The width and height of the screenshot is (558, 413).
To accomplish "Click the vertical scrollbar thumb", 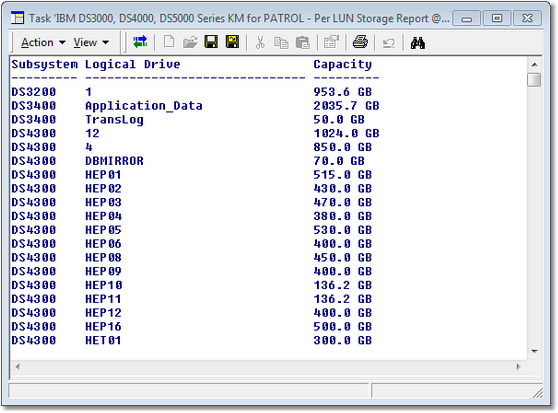I will click(534, 80).
